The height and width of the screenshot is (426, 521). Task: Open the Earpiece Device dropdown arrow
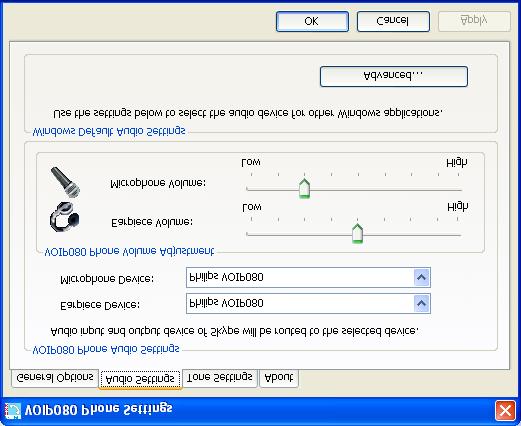421,303
